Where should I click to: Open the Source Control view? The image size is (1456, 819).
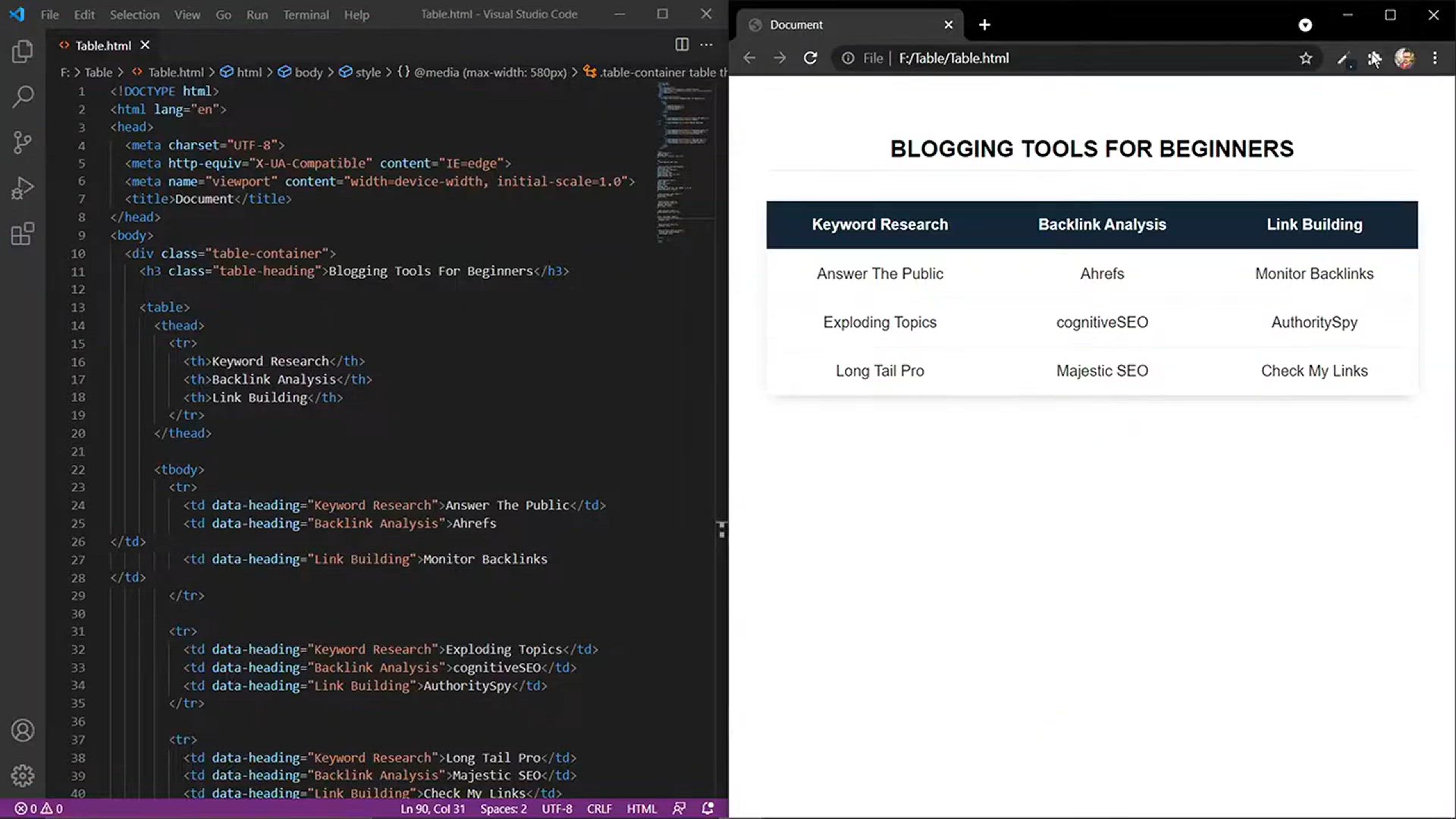(23, 142)
